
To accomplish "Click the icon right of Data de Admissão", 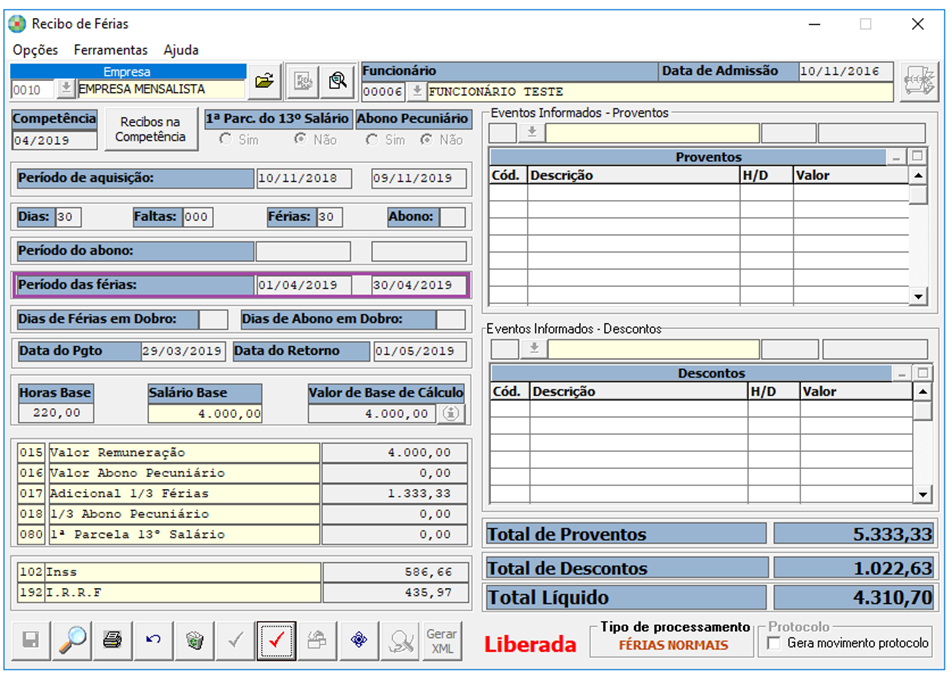I will coord(919,81).
